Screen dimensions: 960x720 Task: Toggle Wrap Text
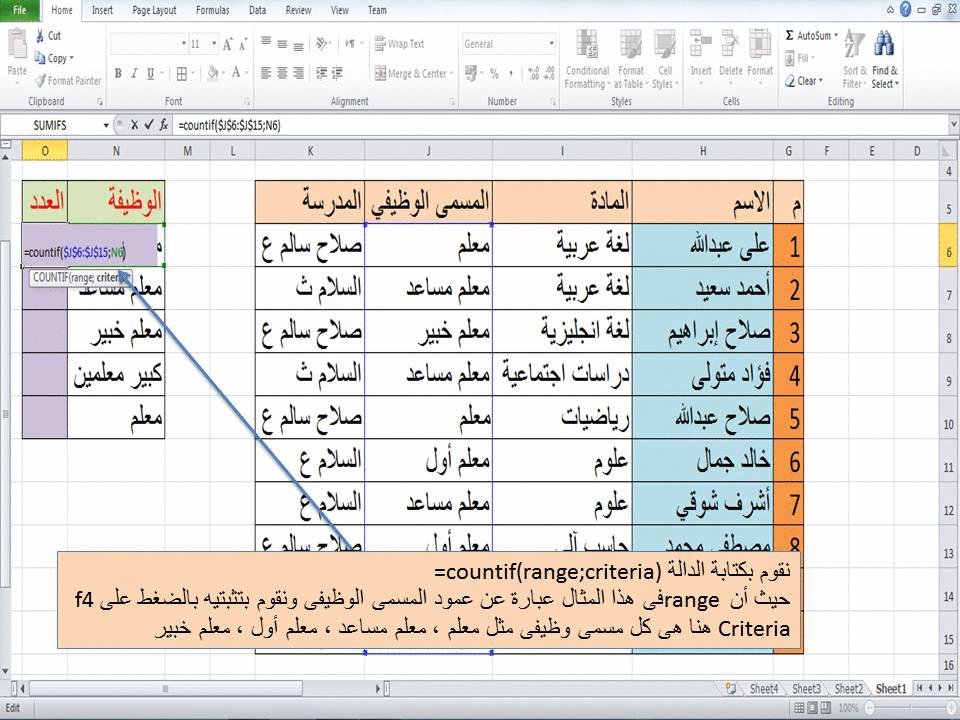click(399, 43)
